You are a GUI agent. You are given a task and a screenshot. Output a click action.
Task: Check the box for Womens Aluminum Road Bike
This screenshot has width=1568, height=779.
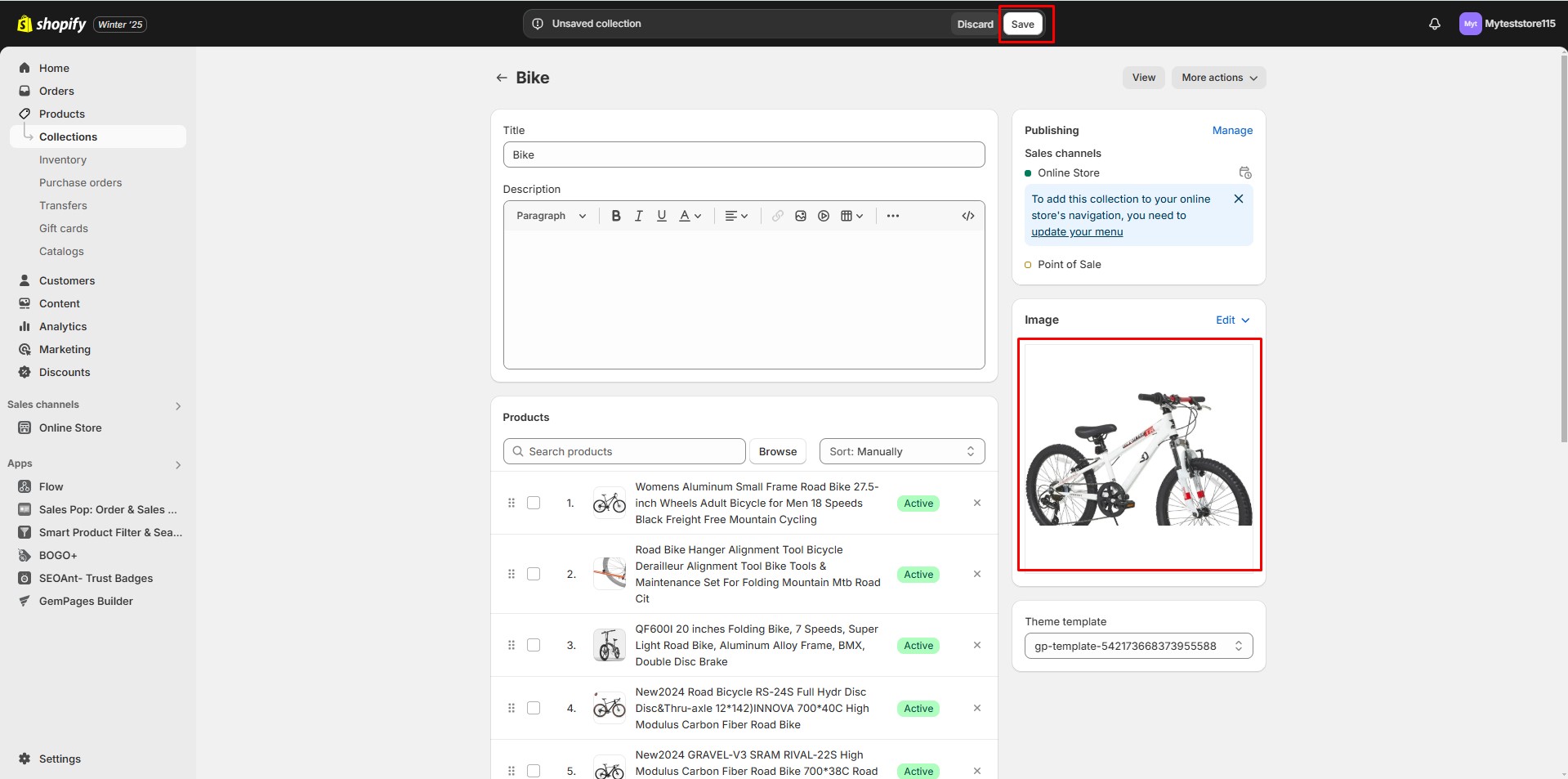pyautogui.click(x=534, y=503)
